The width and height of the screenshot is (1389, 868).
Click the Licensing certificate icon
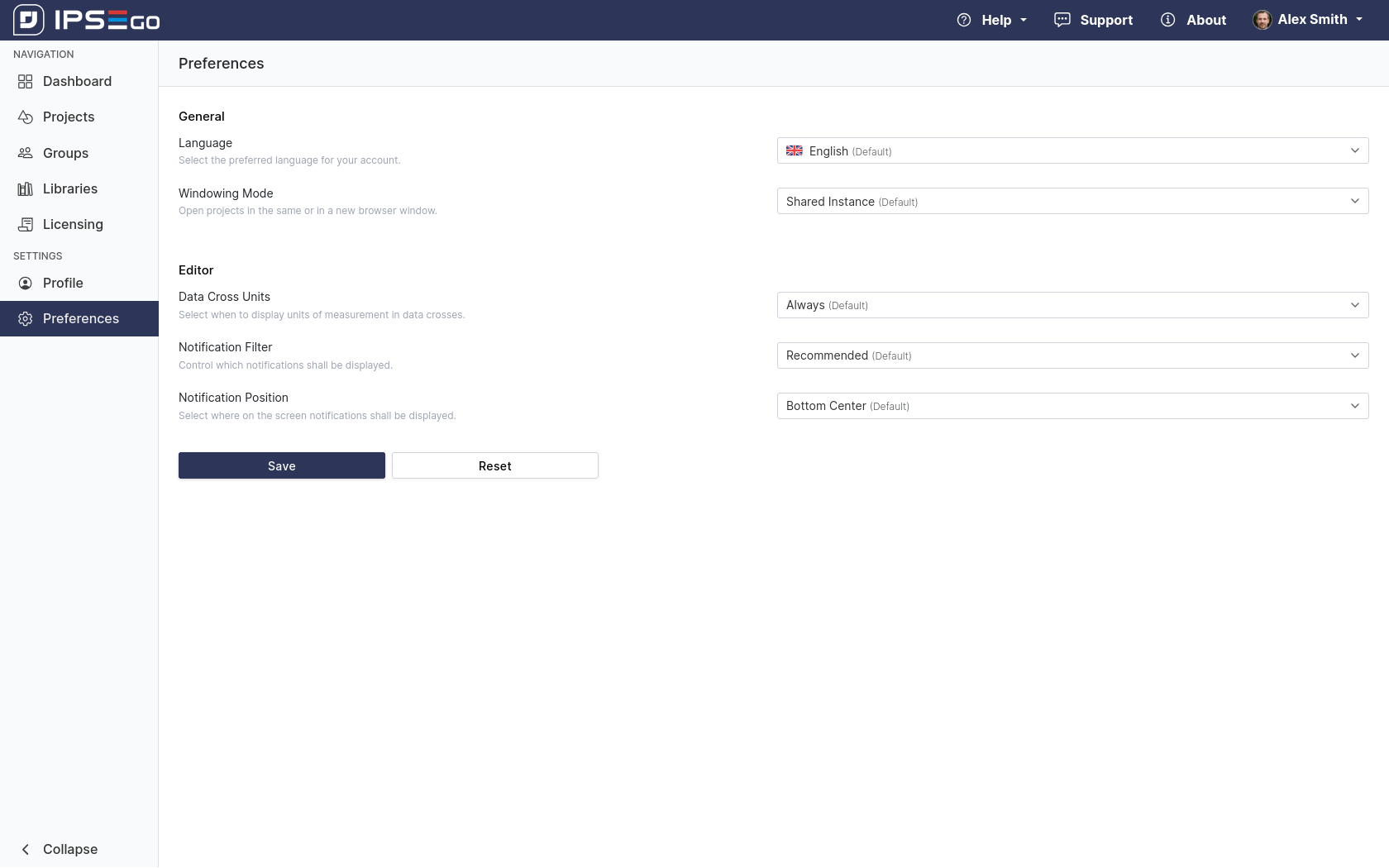click(x=26, y=225)
